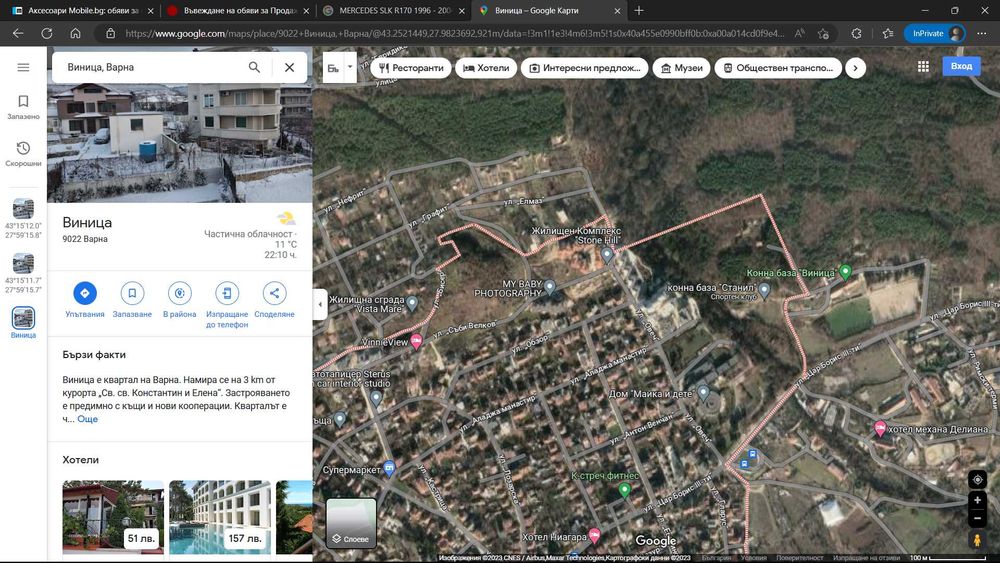Click the MY BABY PHOTOGRAPHY map pin
Screen dimensions: 1000x563
pyautogui.click(x=550, y=286)
